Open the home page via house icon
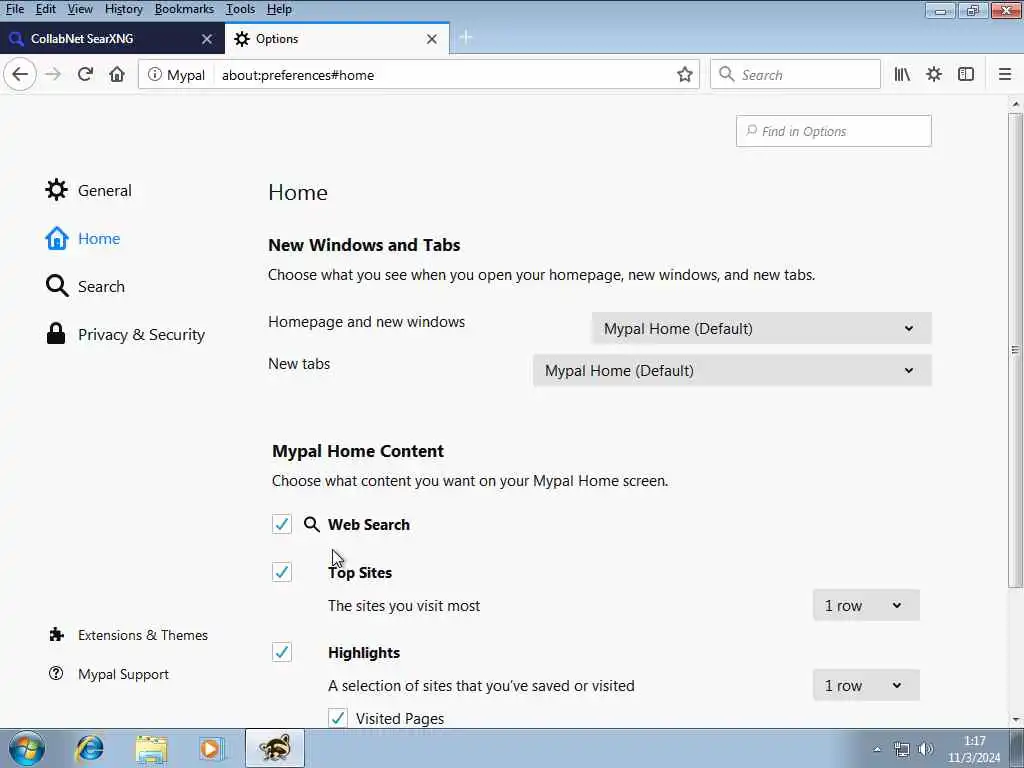 pyautogui.click(x=117, y=74)
